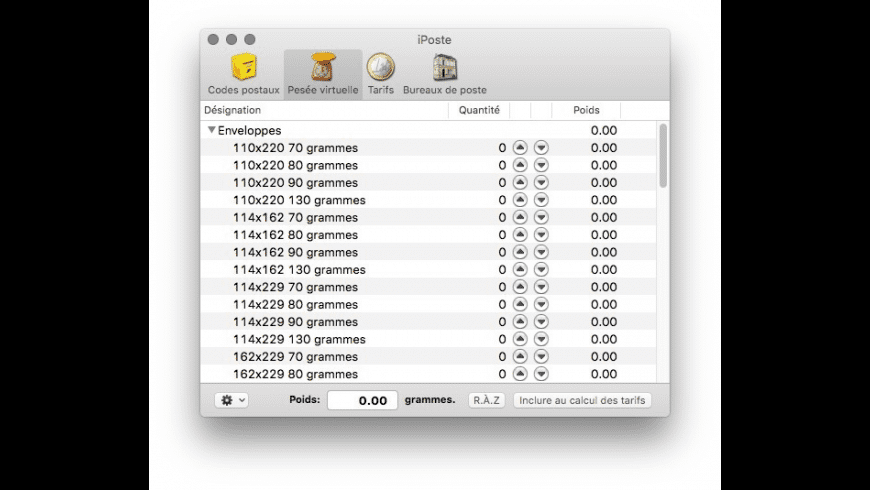Decrease quantity for 114x229 70 grammes

click(541, 286)
